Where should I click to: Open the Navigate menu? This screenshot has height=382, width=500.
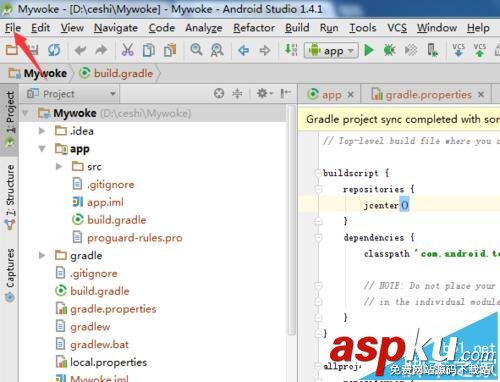coord(116,28)
